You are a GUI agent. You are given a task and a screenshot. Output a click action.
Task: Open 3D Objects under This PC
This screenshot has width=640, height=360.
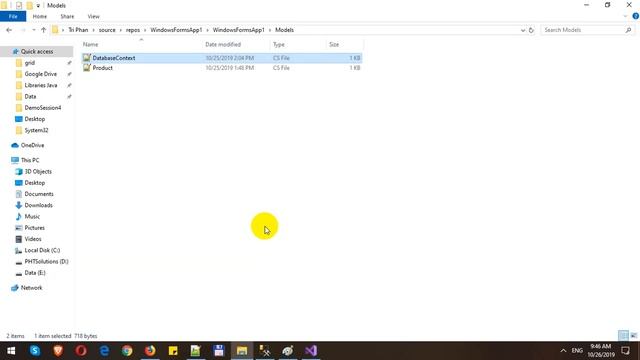(x=38, y=171)
